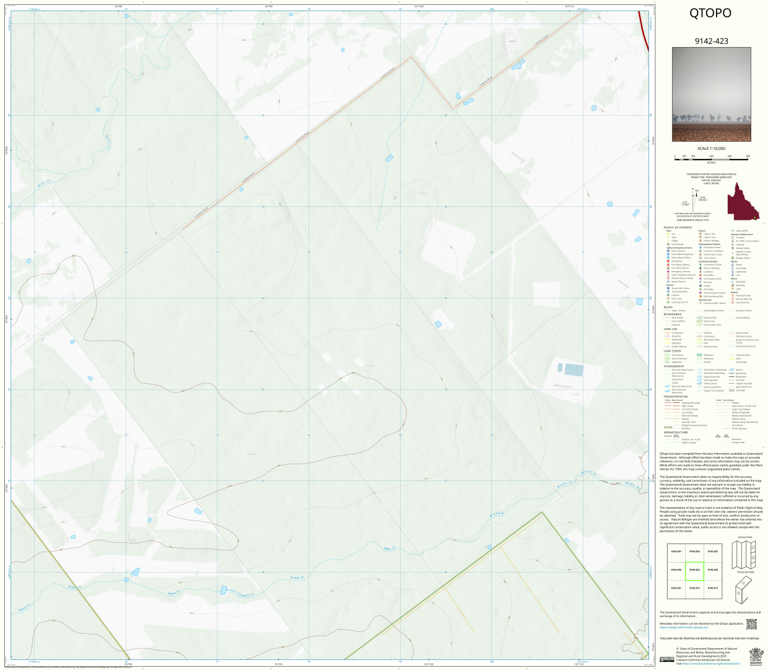The width and height of the screenshot is (768, 671).
Task: Click the magnetic north declination diagram
Action: pos(695,199)
